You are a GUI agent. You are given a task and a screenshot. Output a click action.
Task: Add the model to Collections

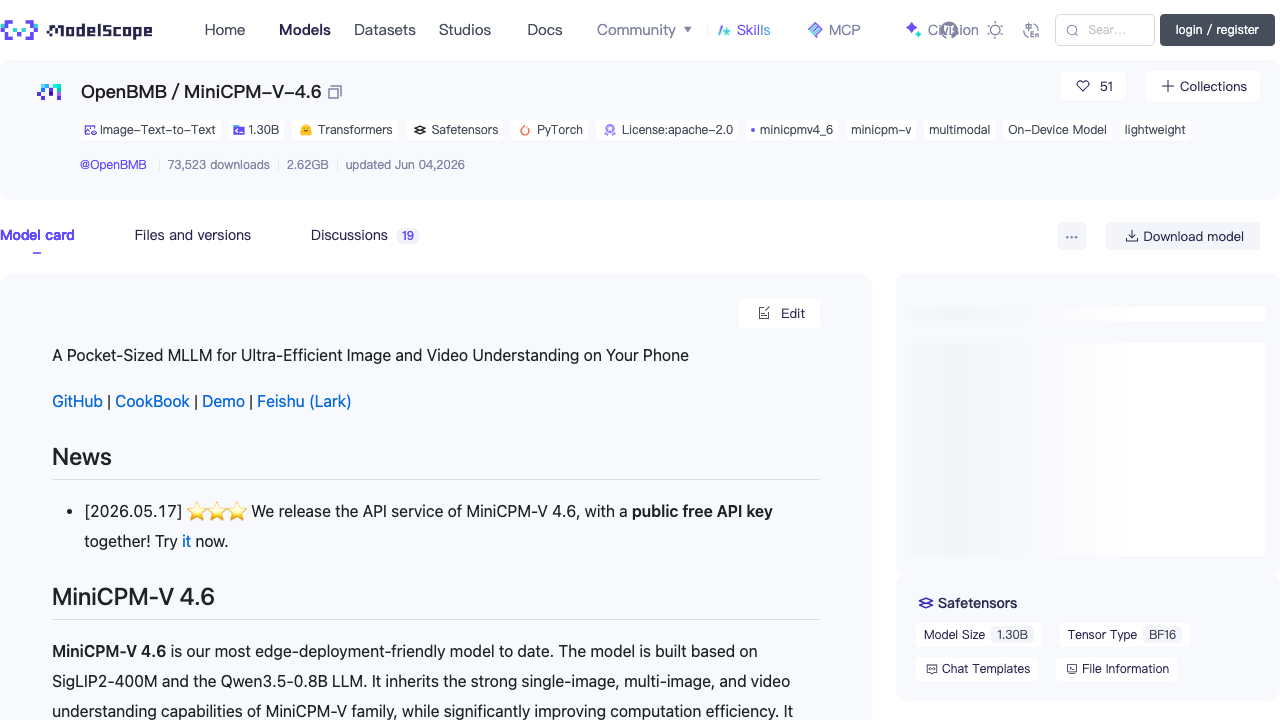[x=1204, y=86]
